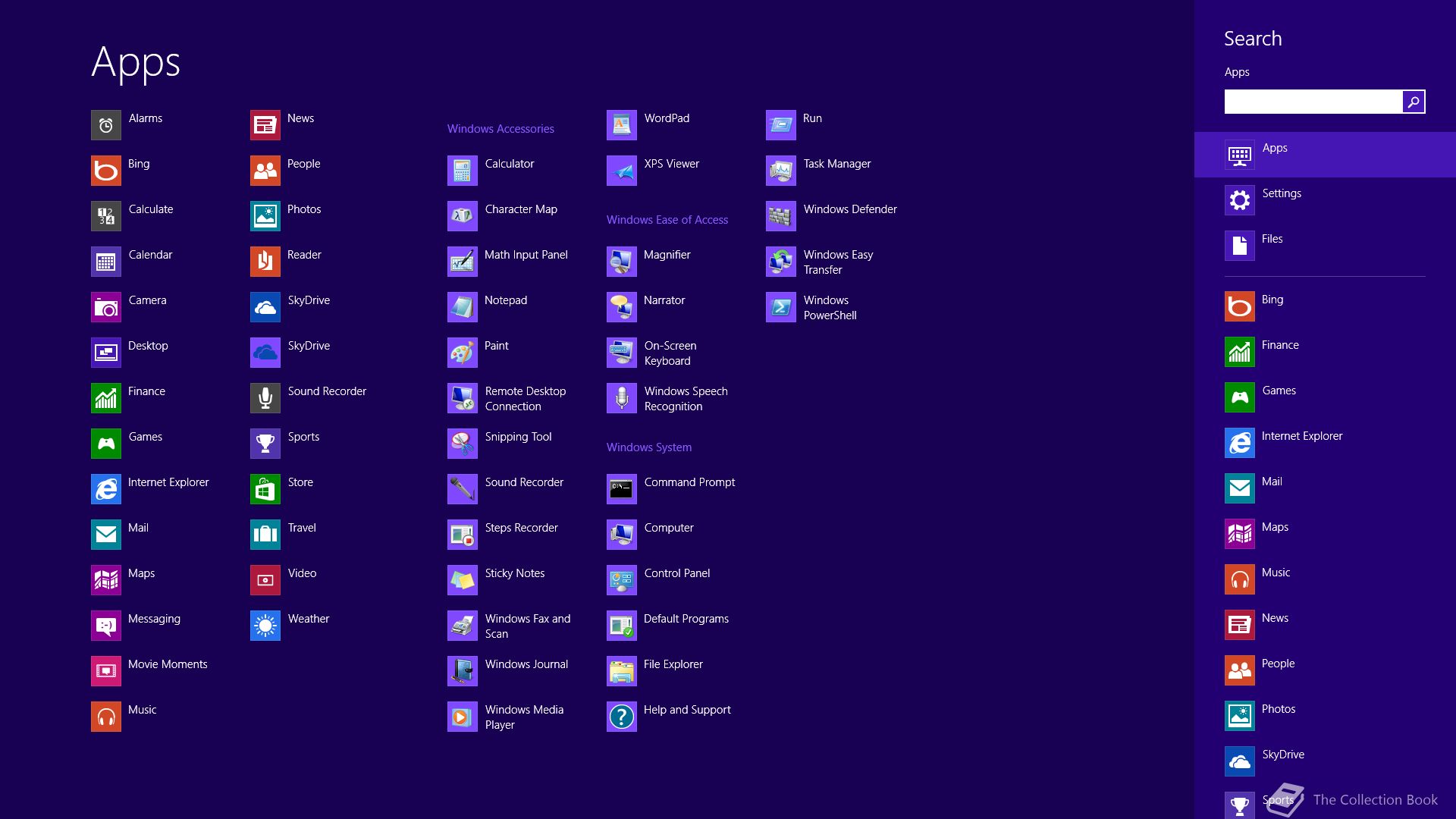This screenshot has width=1456, height=819.
Task: Select Files scope in Search panel
Action: pos(1325,246)
